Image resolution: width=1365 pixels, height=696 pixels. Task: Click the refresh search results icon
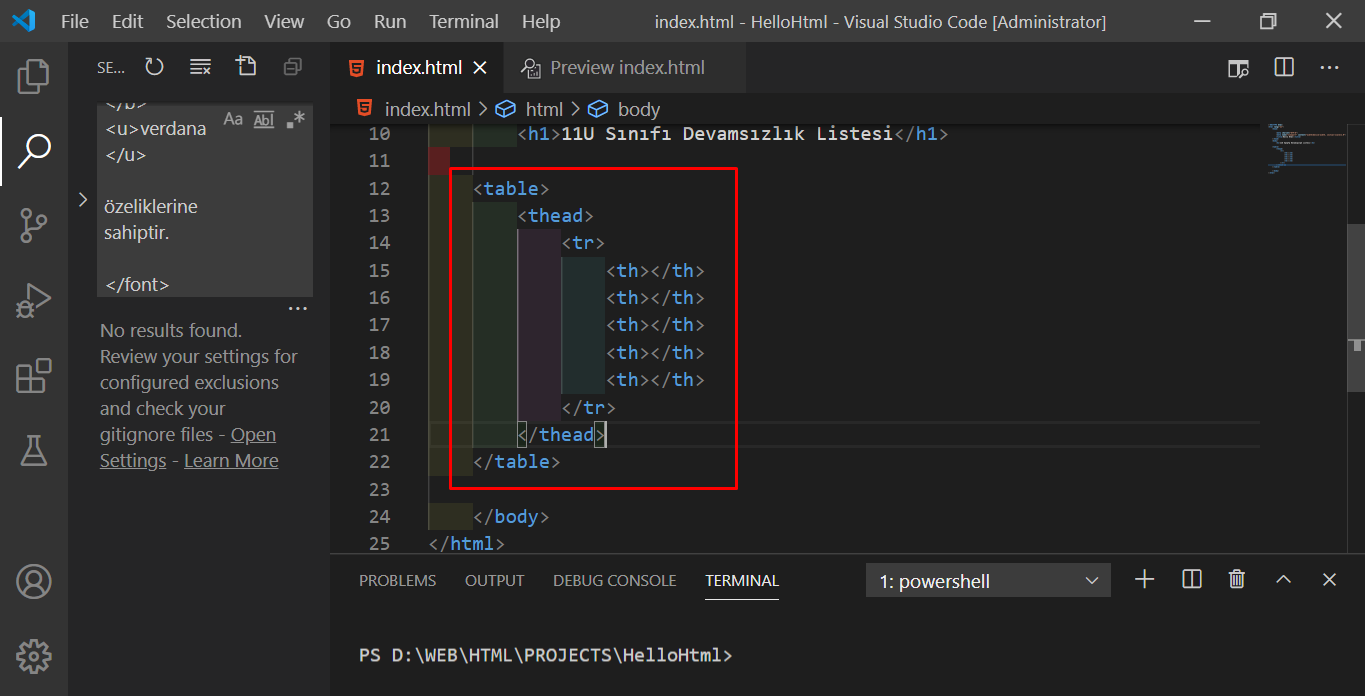154,67
